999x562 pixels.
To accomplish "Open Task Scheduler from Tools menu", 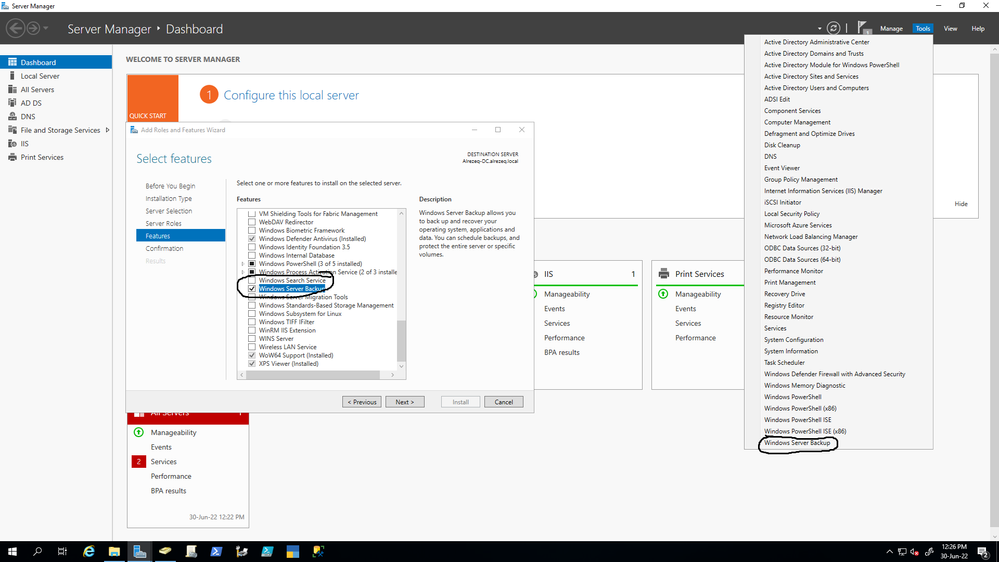I will (x=784, y=363).
